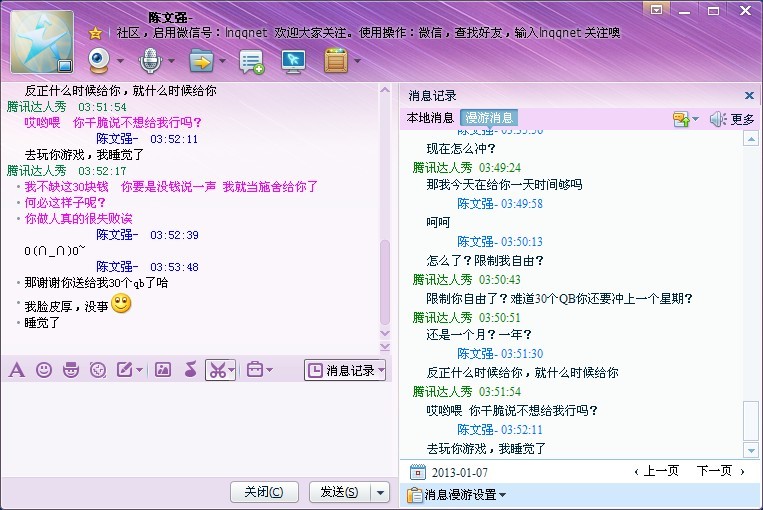Open the window menu dropdown in title bar
This screenshot has height=510, width=763.
[656, 10]
